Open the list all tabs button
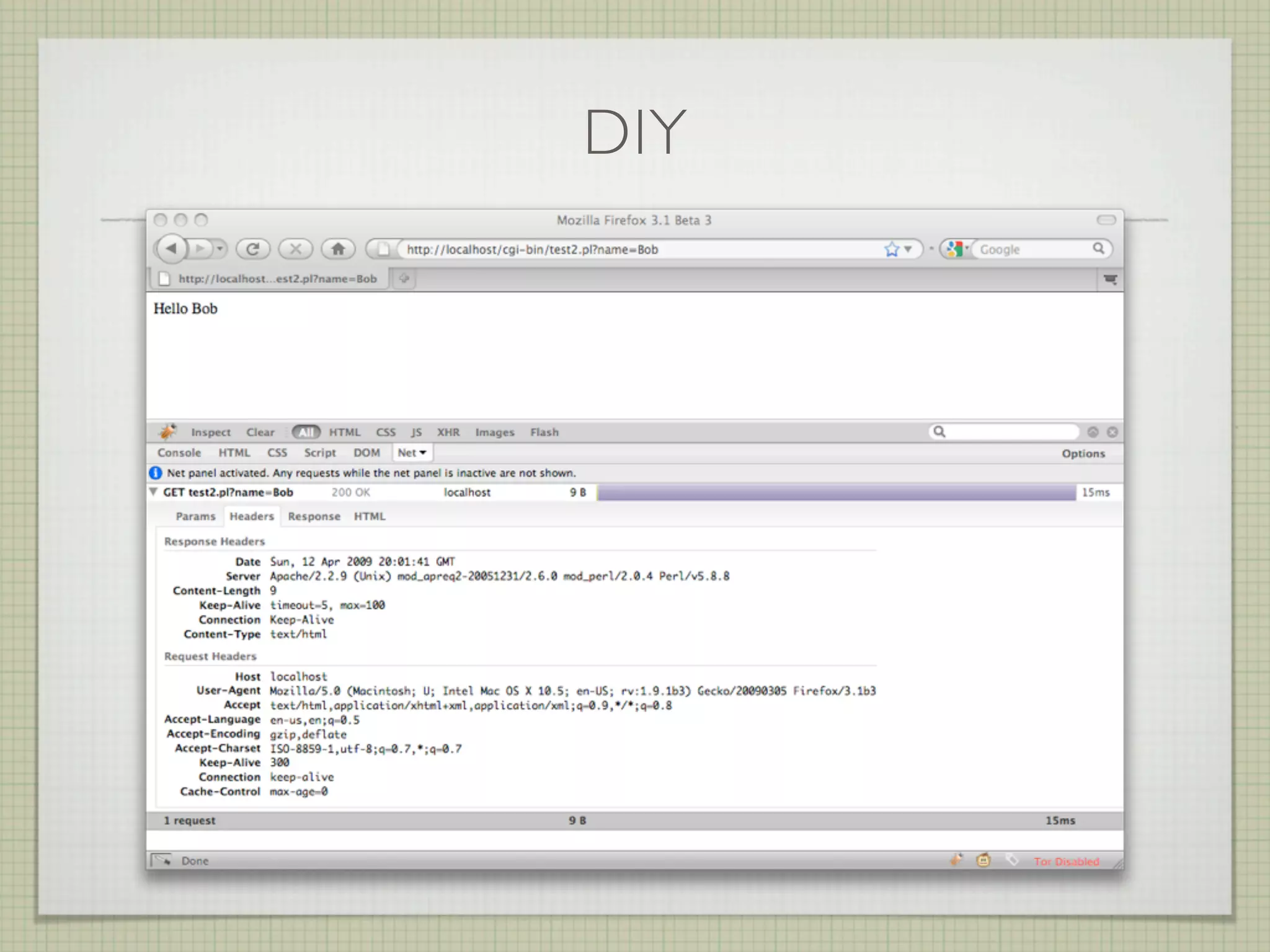 (1110, 280)
